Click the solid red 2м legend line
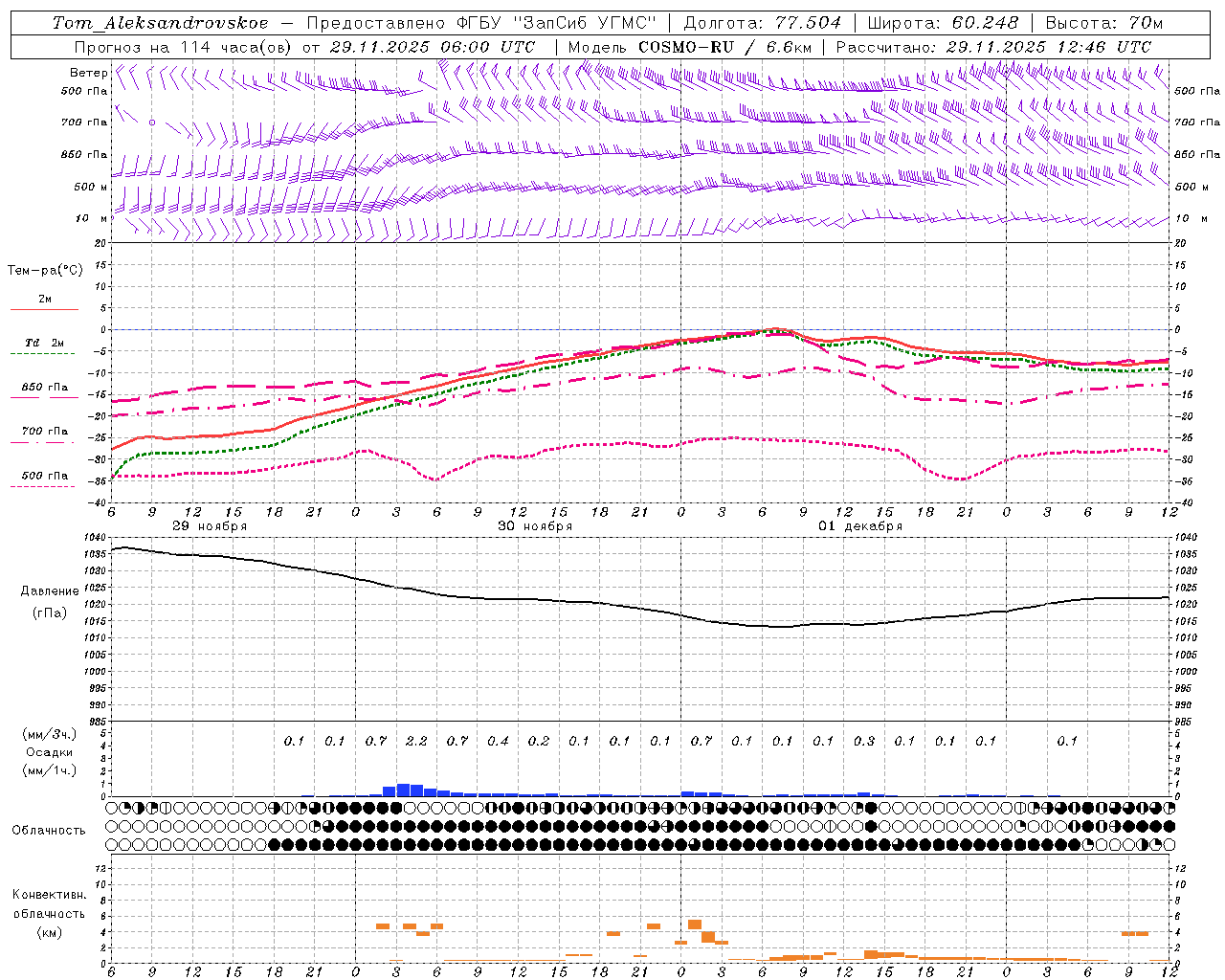1225x980 pixels. [x=44, y=309]
